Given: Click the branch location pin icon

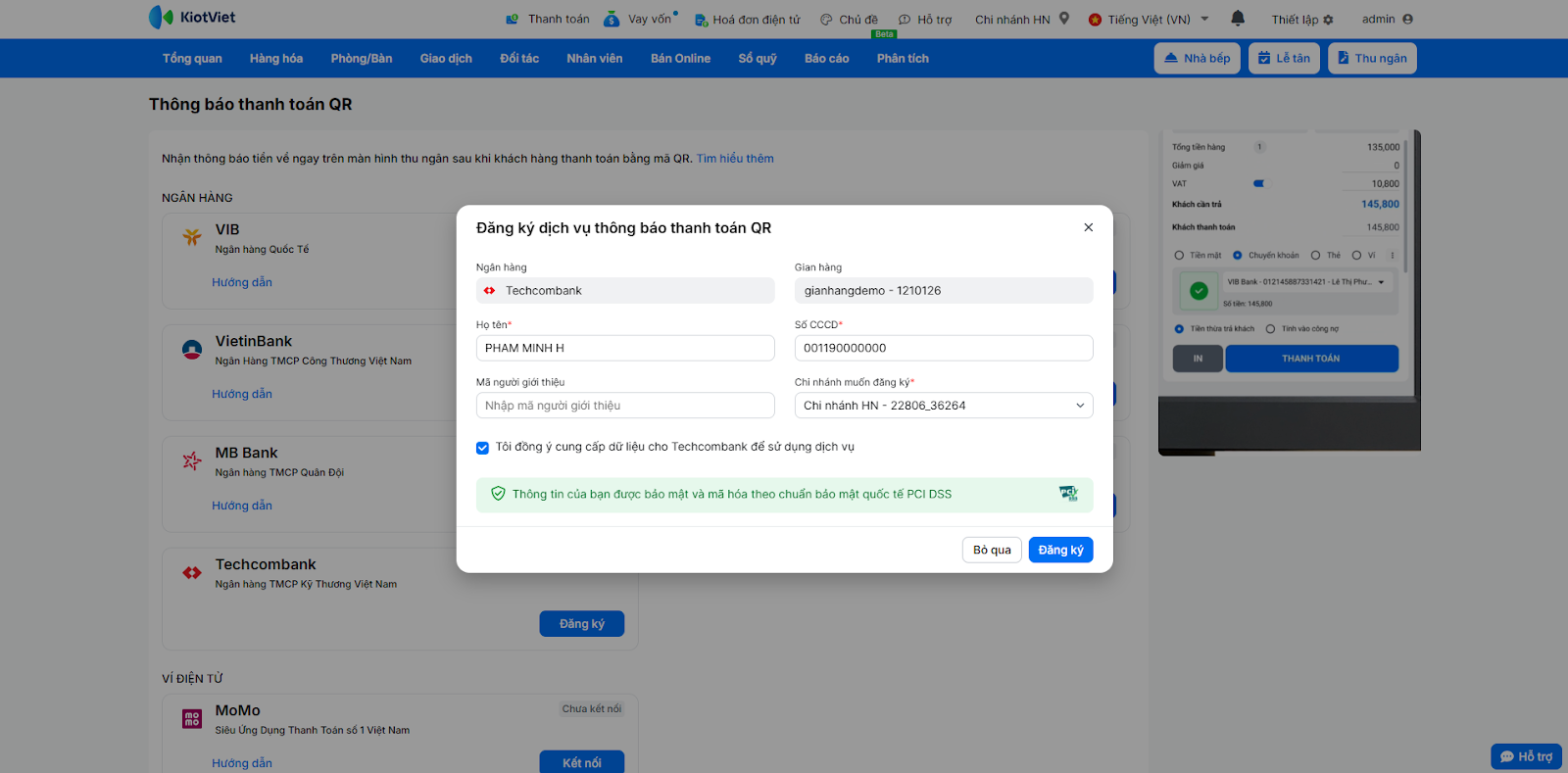Looking at the screenshot, I should tap(1064, 19).
